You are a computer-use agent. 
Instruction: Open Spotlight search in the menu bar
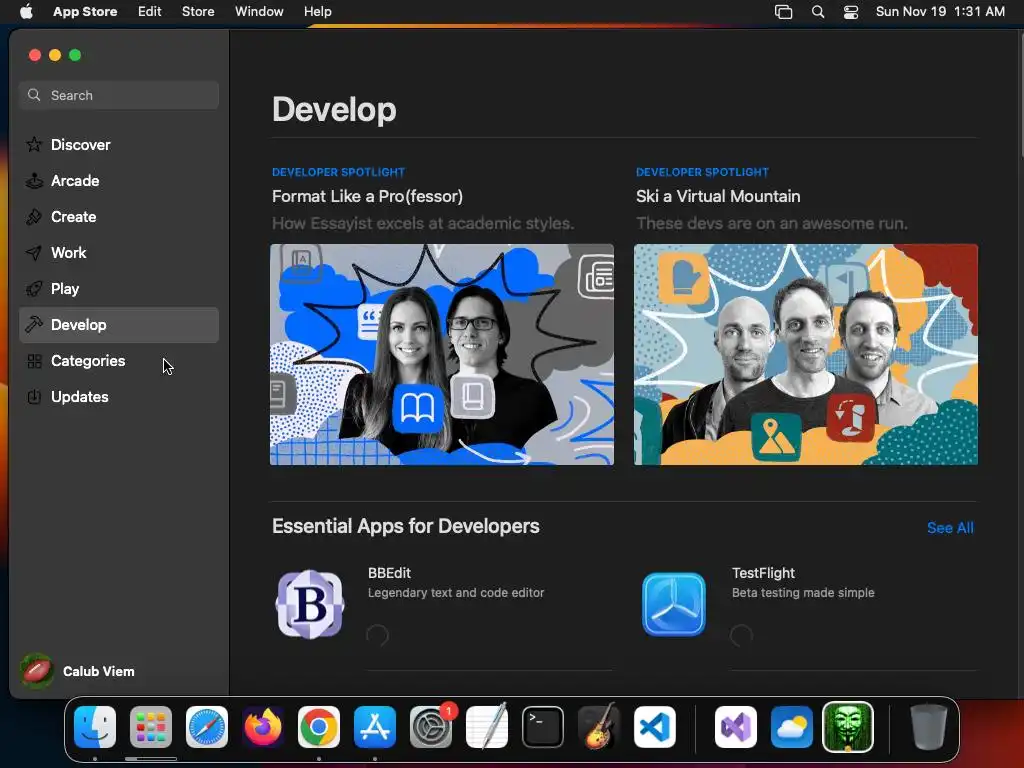tap(818, 12)
